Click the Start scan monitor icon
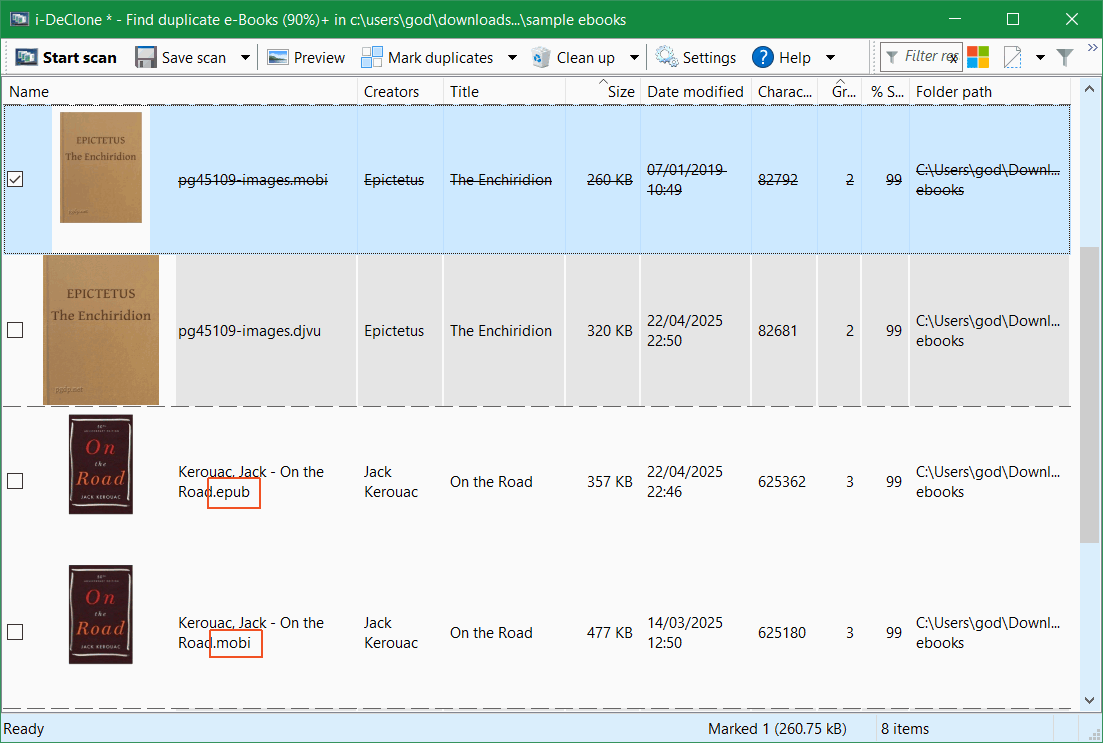Image resolution: width=1103 pixels, height=743 pixels. (x=26, y=57)
